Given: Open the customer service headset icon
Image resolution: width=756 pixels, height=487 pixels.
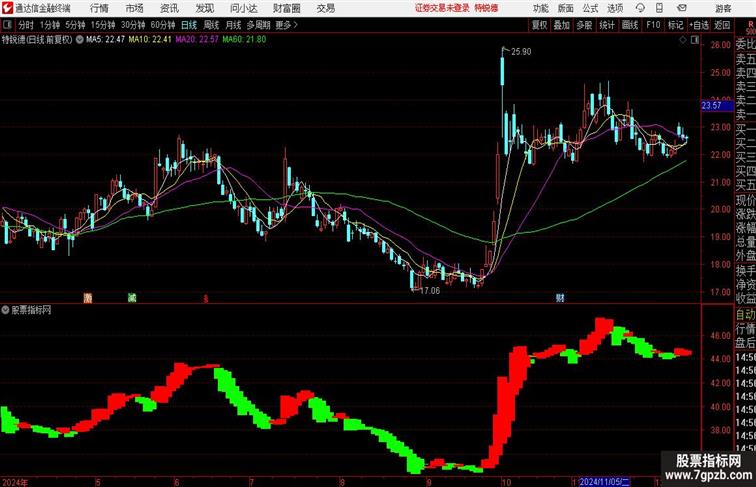Looking at the screenshot, I should point(640,8).
